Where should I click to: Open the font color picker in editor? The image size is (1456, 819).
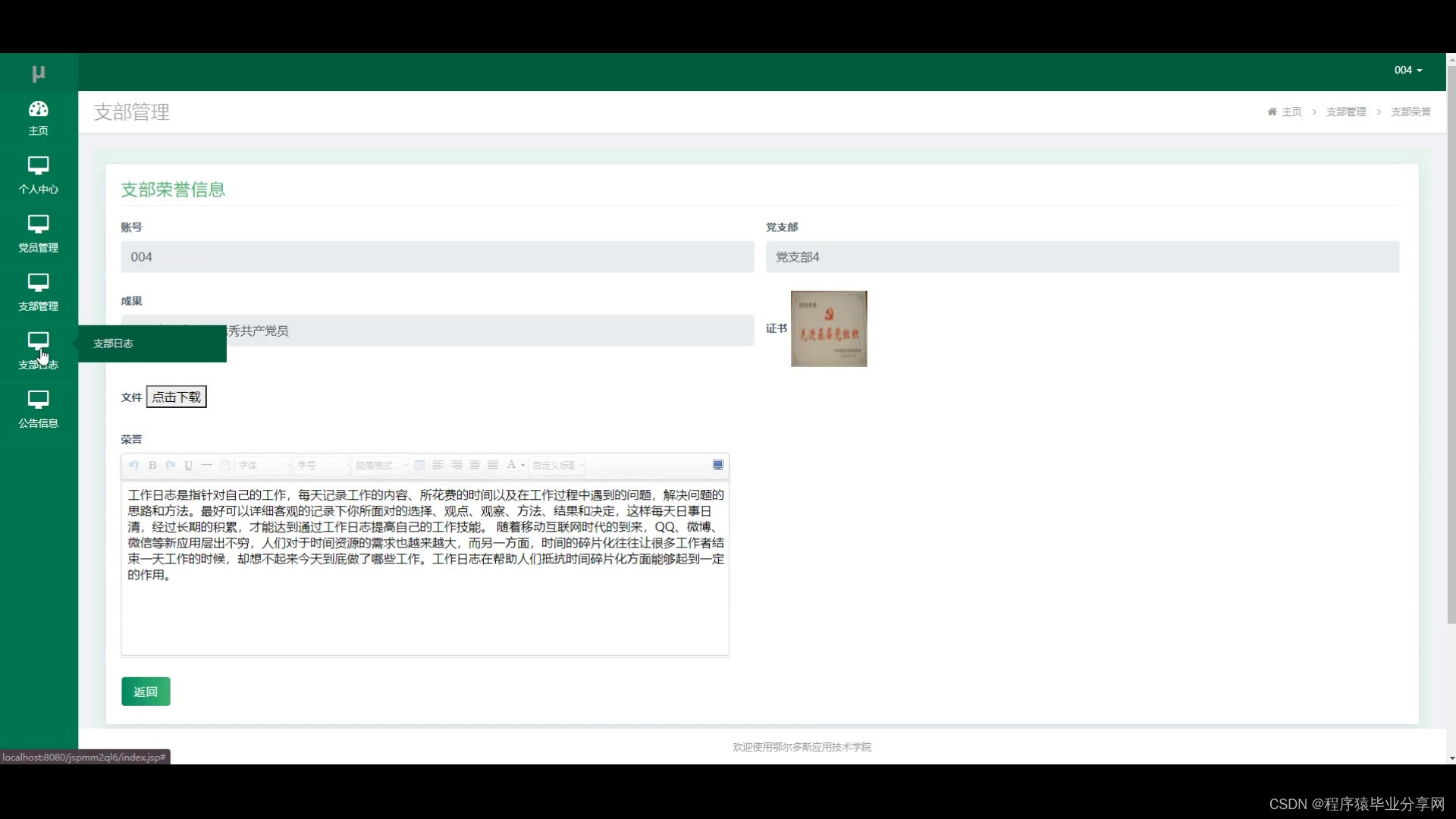click(512, 465)
